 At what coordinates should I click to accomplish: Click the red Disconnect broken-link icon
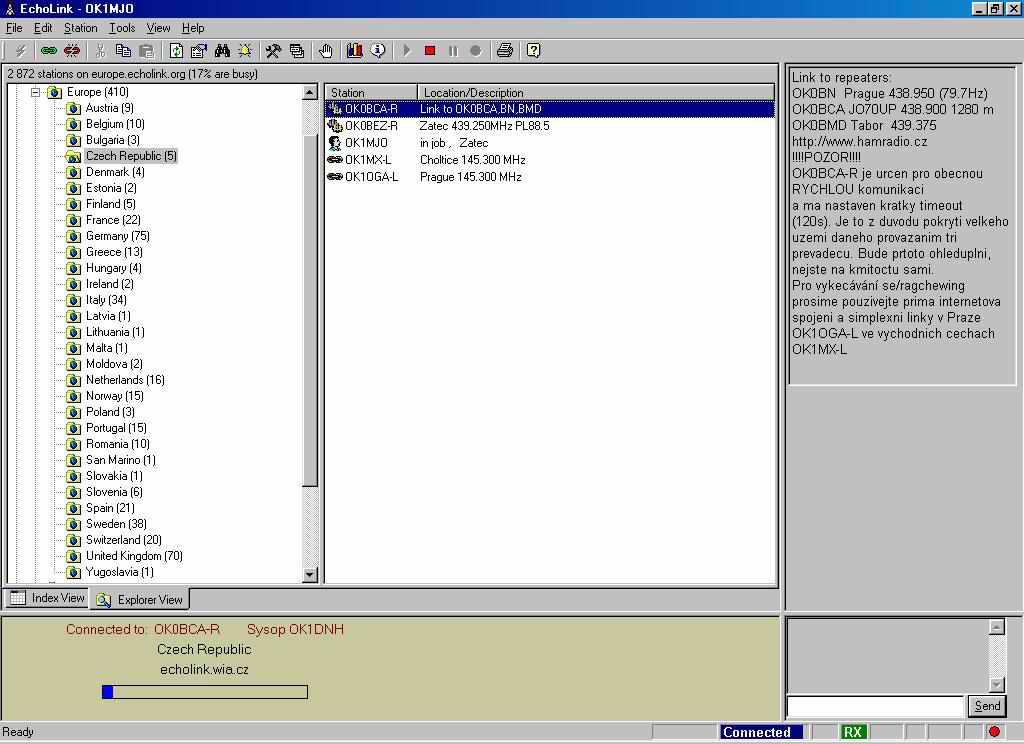[72, 50]
